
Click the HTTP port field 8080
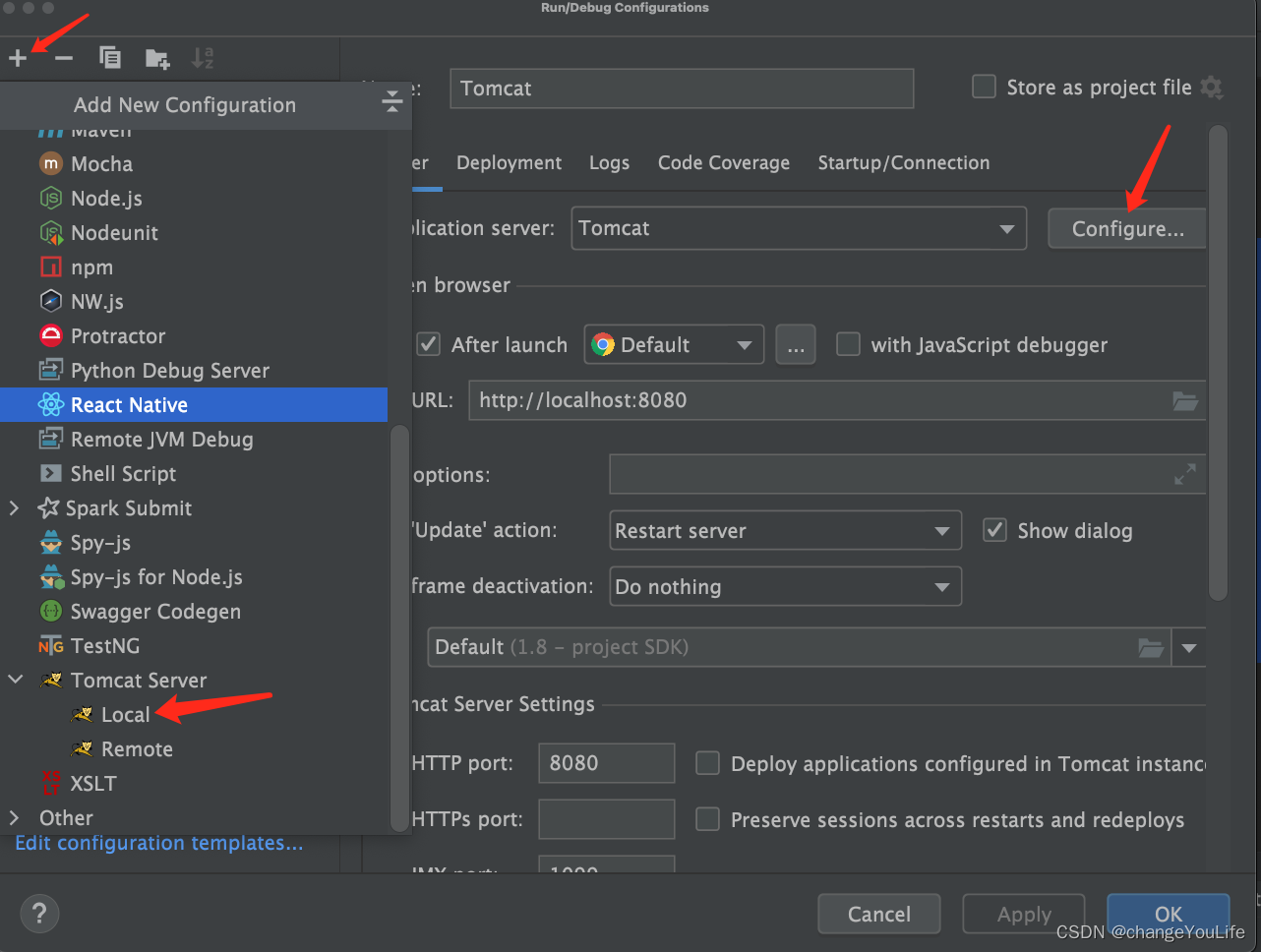click(x=607, y=763)
